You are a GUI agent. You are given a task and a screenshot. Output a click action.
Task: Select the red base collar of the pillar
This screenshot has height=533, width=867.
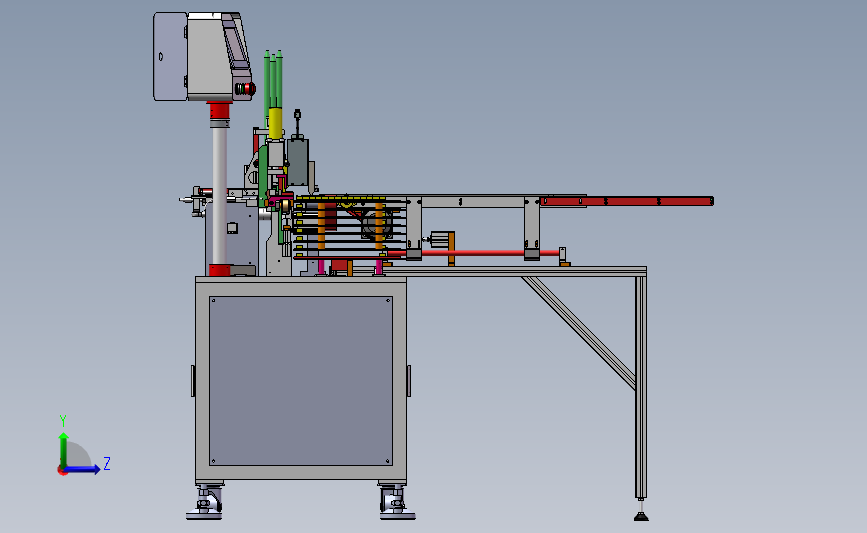pos(220,270)
